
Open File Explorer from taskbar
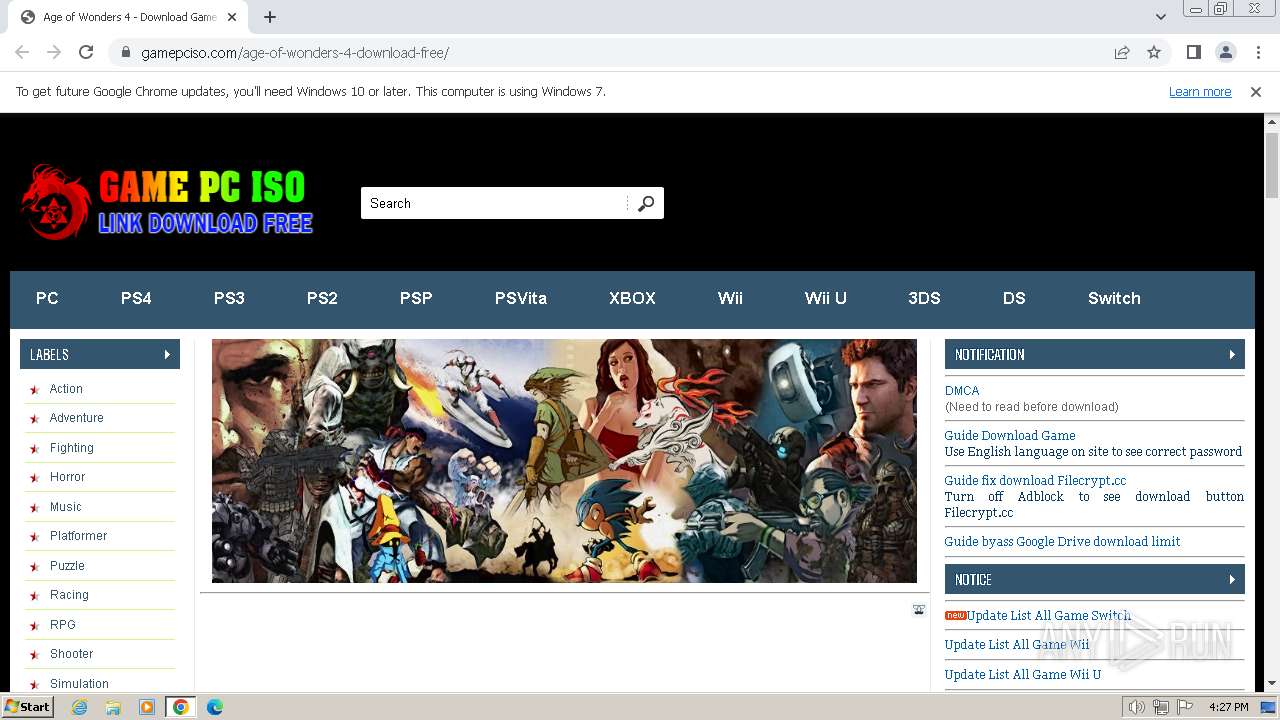[113, 707]
